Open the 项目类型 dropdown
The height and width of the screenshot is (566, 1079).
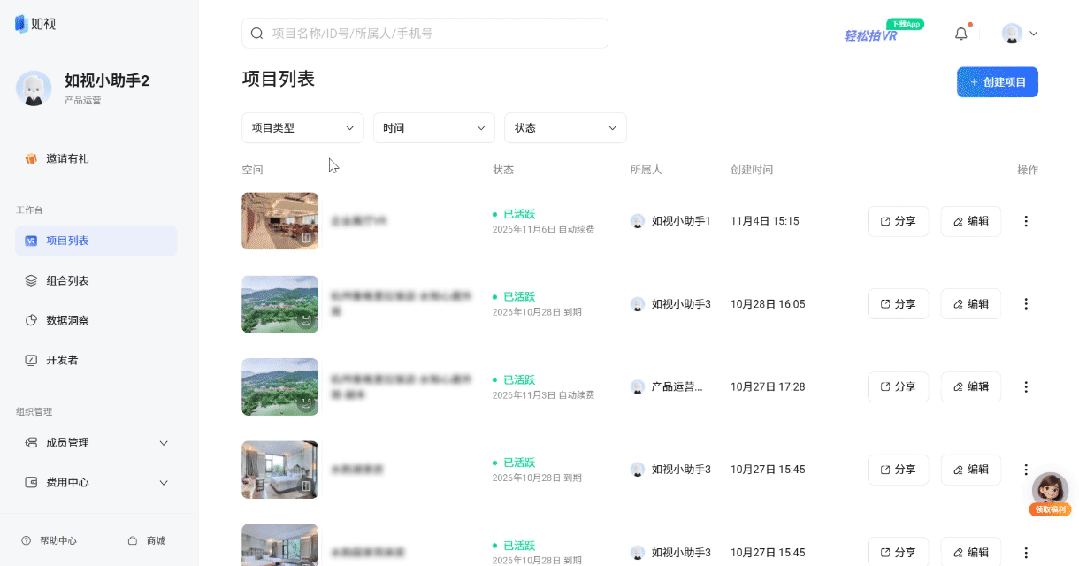[302, 128]
